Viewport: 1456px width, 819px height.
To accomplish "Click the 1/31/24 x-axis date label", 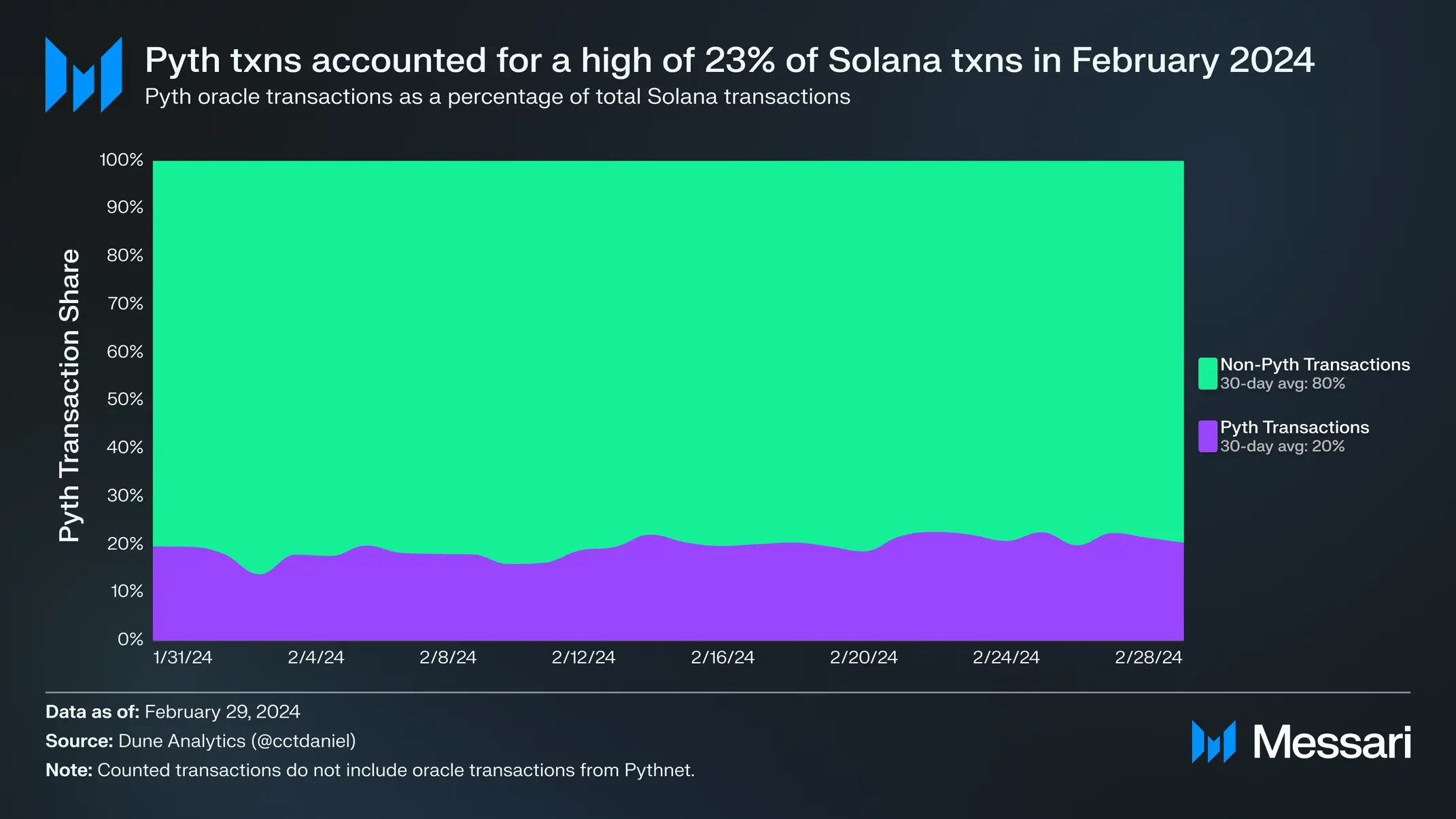I will (182, 657).
